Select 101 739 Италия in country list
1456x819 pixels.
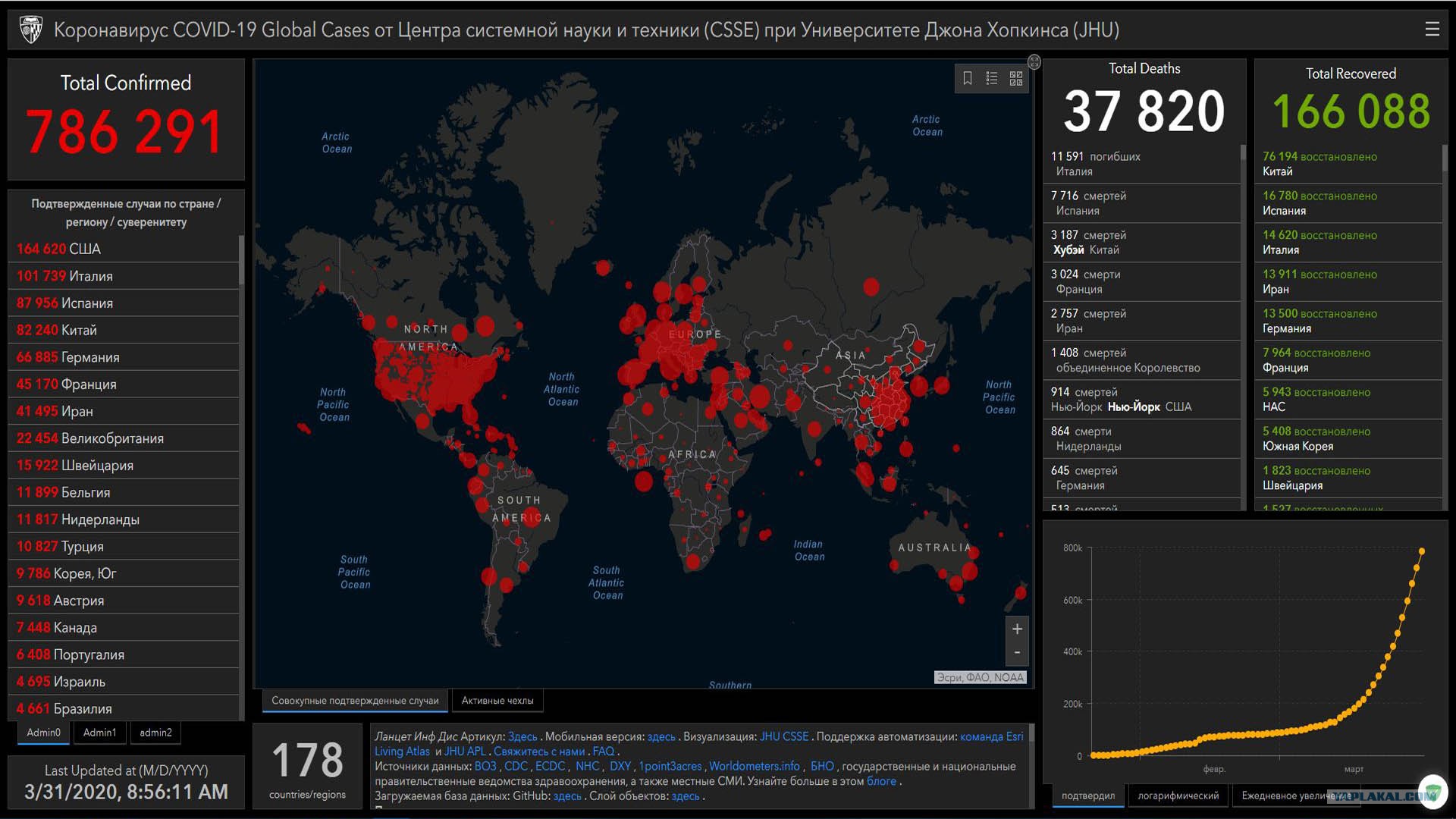[x=124, y=276]
